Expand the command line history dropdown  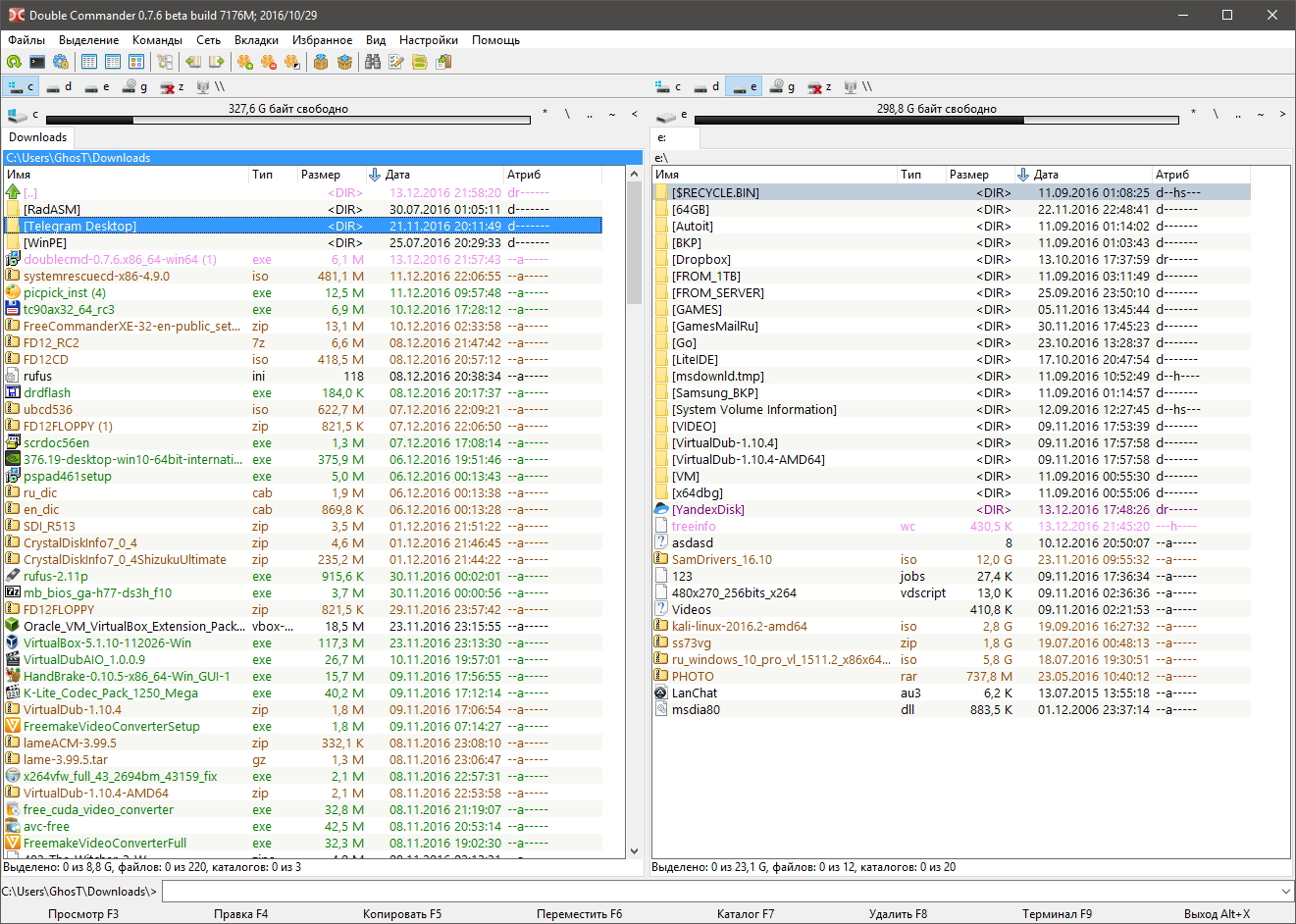(1286, 892)
